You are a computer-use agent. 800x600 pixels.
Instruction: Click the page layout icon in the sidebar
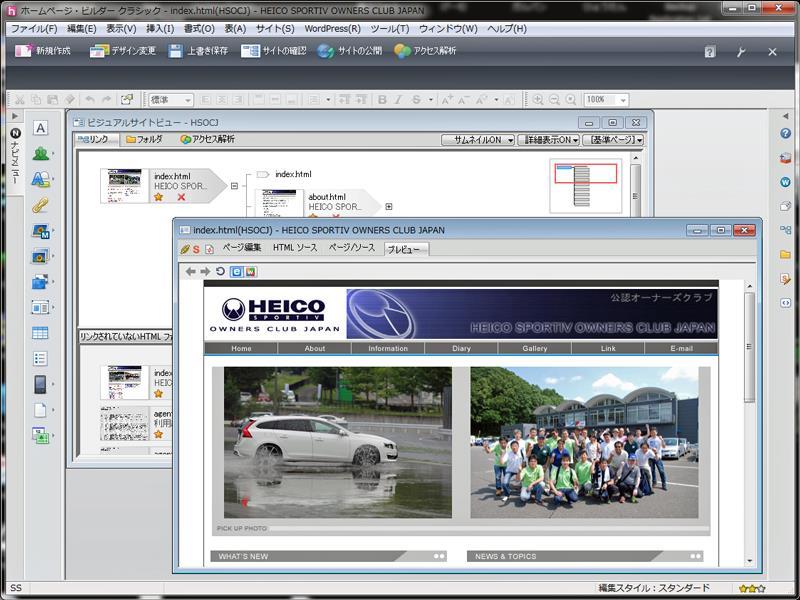point(40,307)
